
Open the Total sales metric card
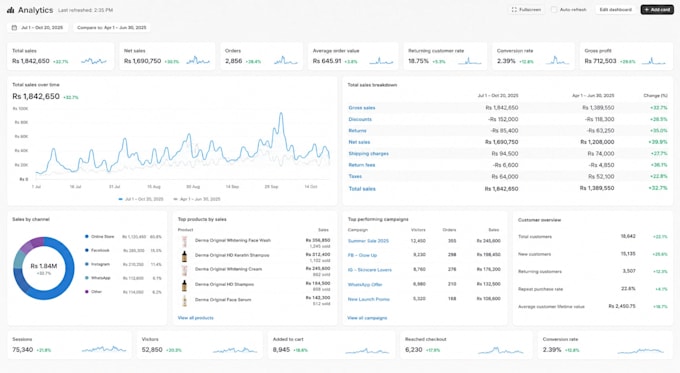pyautogui.click(x=61, y=56)
